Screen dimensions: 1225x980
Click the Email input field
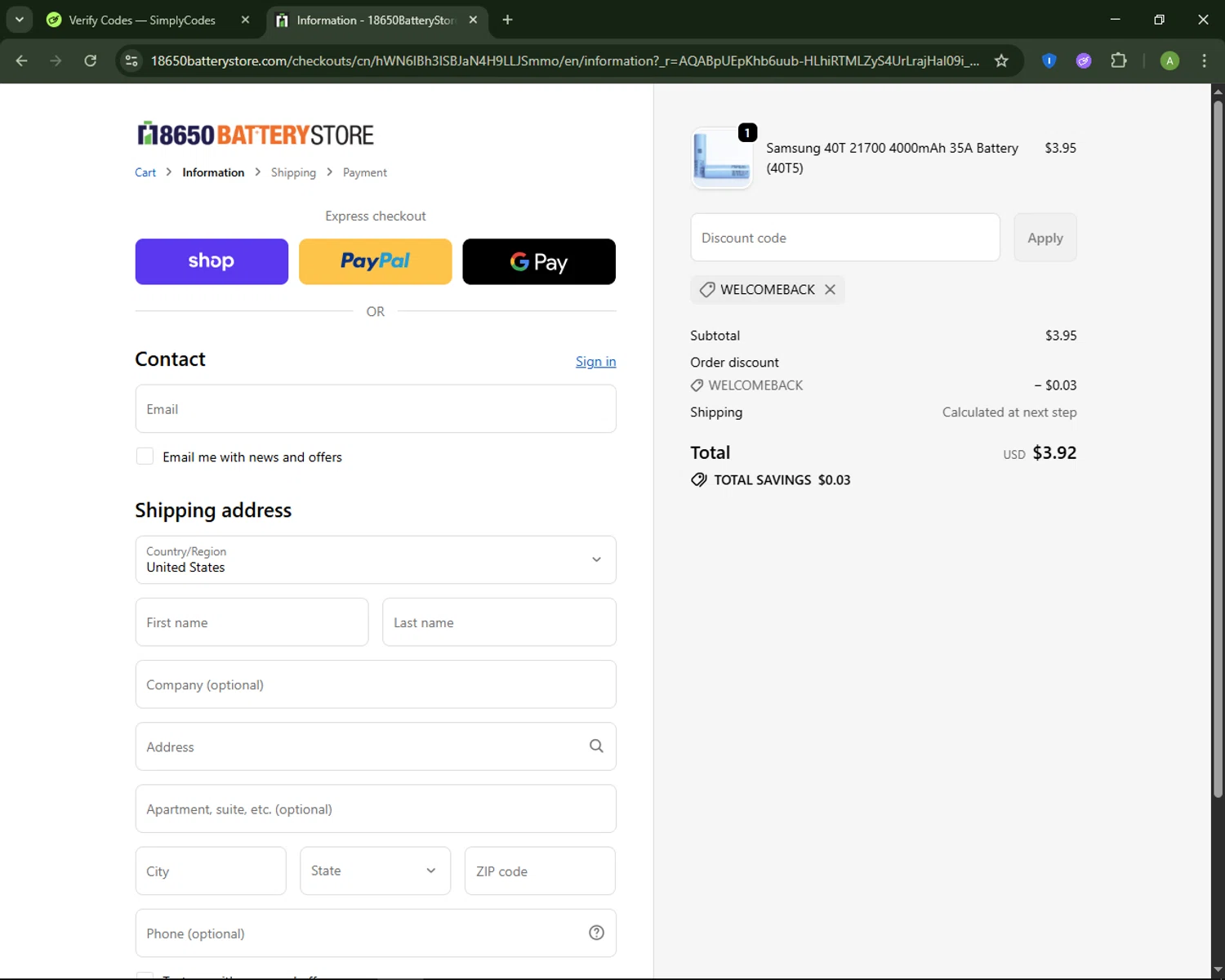click(x=376, y=408)
